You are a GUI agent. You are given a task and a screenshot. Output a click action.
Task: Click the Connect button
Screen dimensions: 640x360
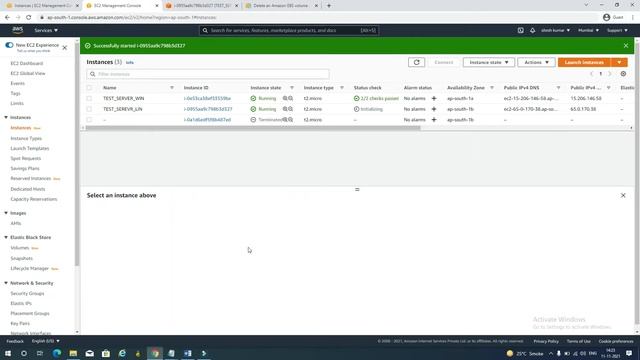click(x=444, y=62)
